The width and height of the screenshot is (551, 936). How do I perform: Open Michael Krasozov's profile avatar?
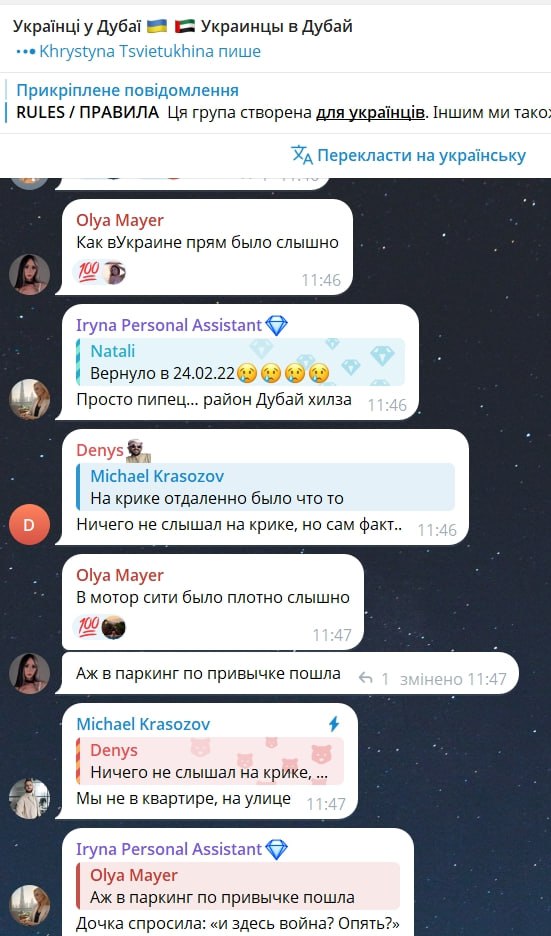29,798
